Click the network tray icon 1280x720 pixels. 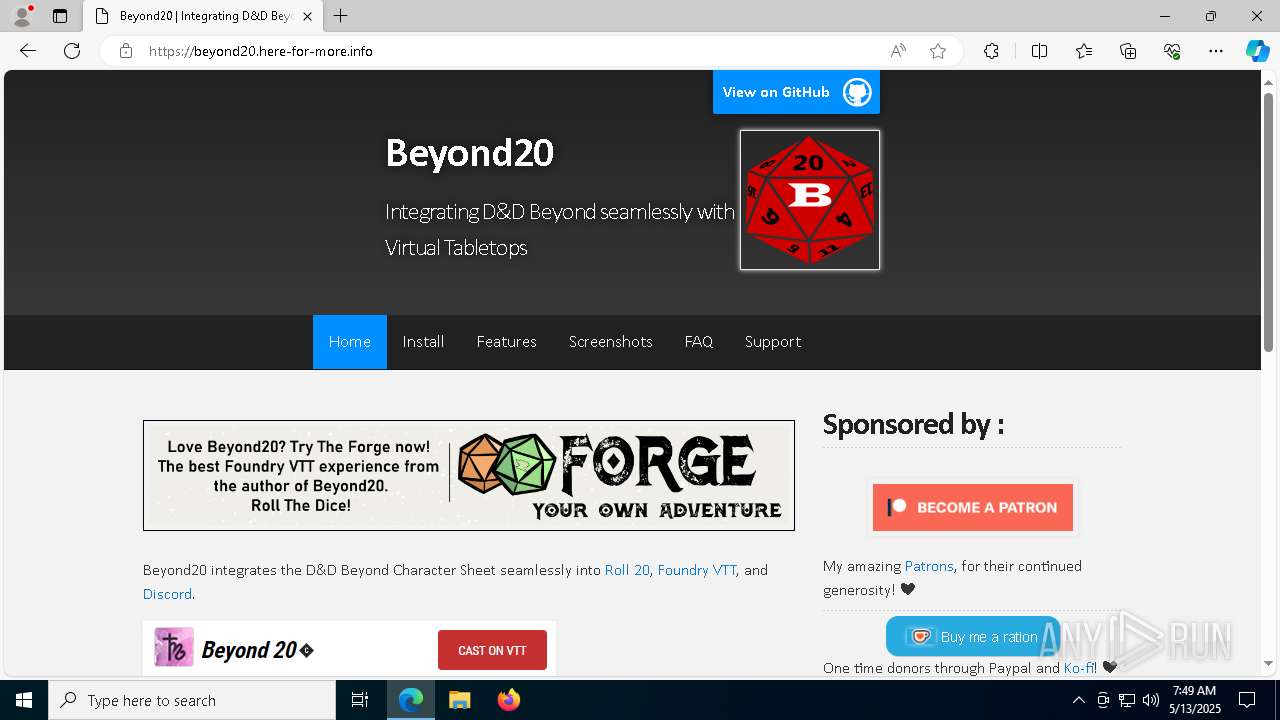tap(1127, 700)
